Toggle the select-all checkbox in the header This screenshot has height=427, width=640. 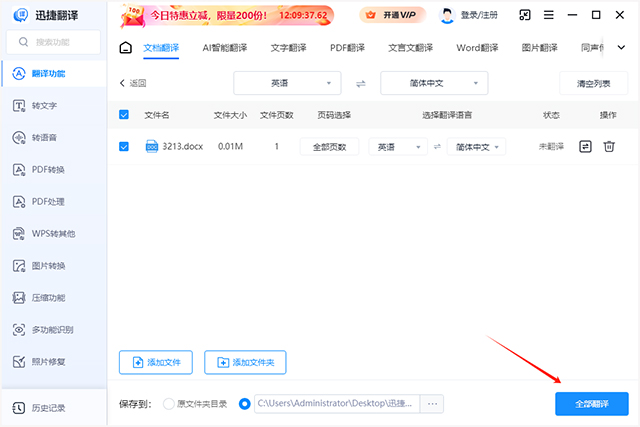coord(124,115)
